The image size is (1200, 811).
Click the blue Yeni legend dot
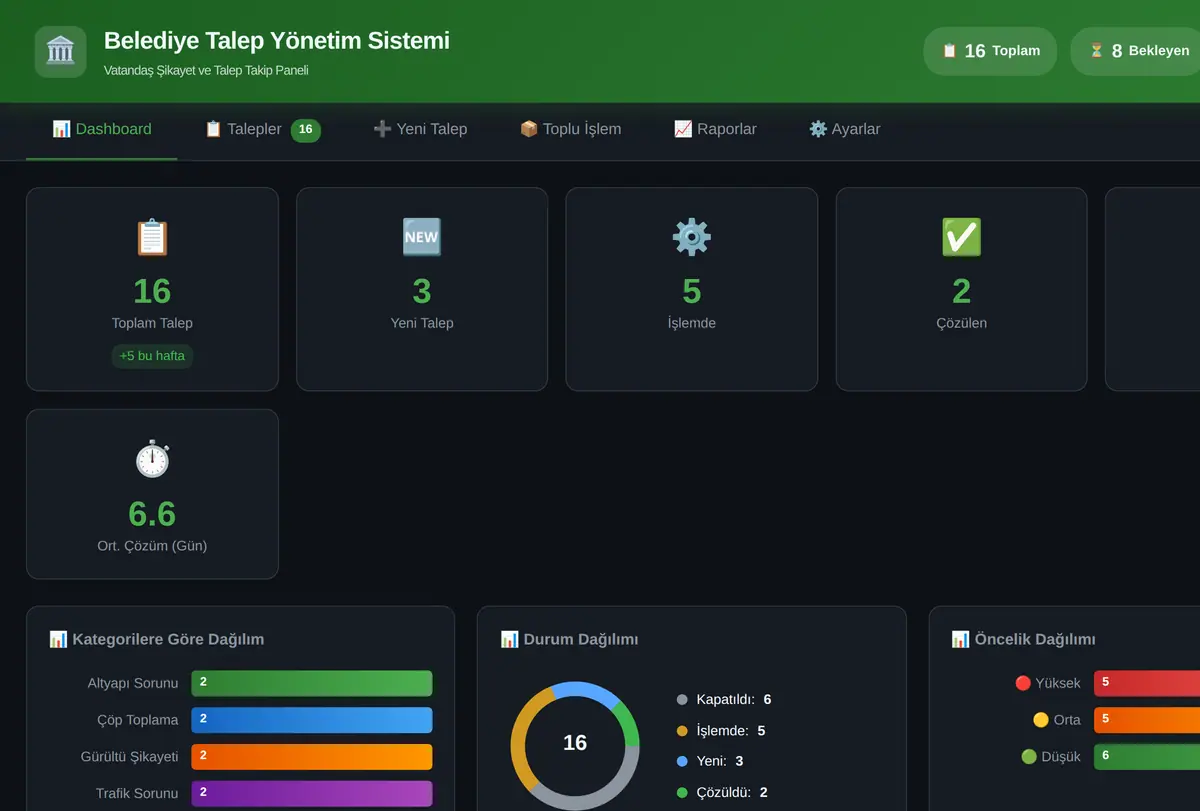tap(682, 761)
